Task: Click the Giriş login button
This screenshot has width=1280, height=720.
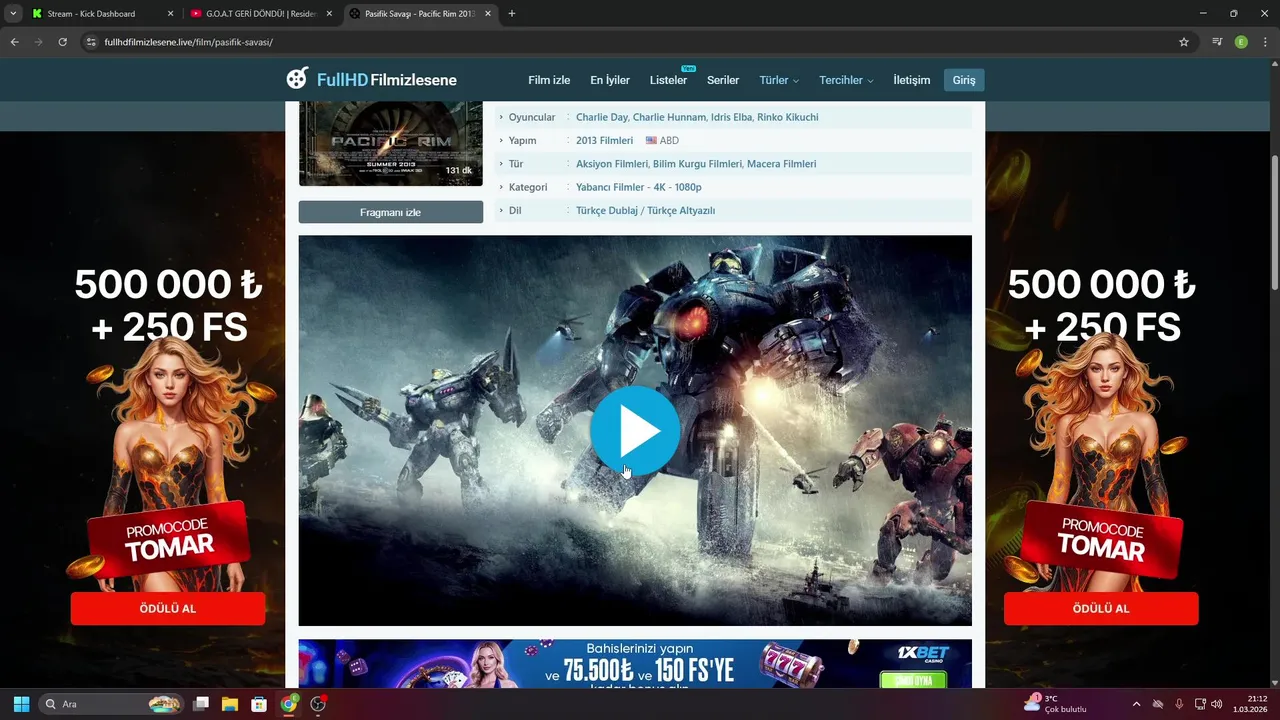Action: pos(964,80)
